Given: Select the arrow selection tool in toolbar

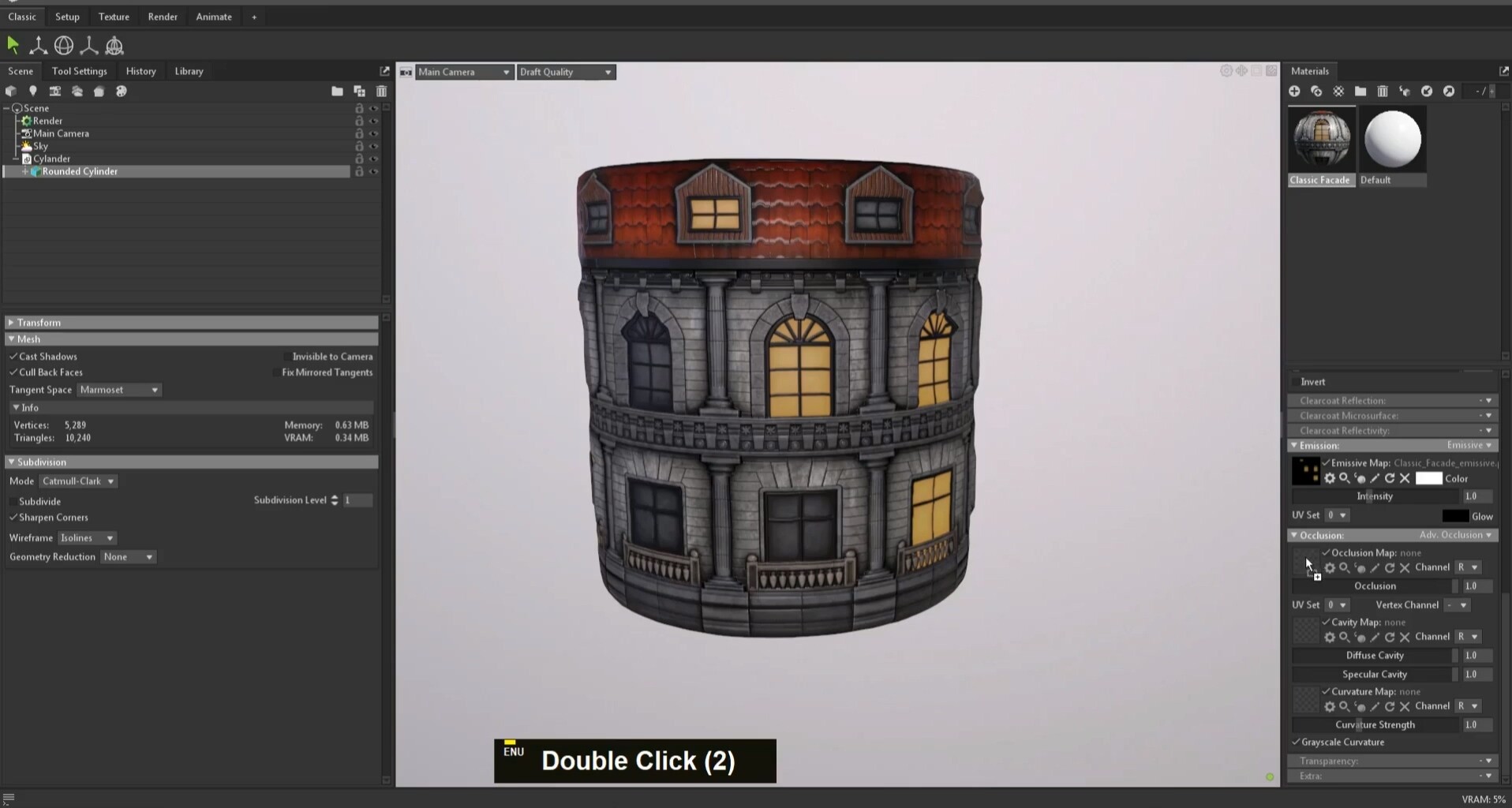Looking at the screenshot, I should pyautogui.click(x=13, y=46).
